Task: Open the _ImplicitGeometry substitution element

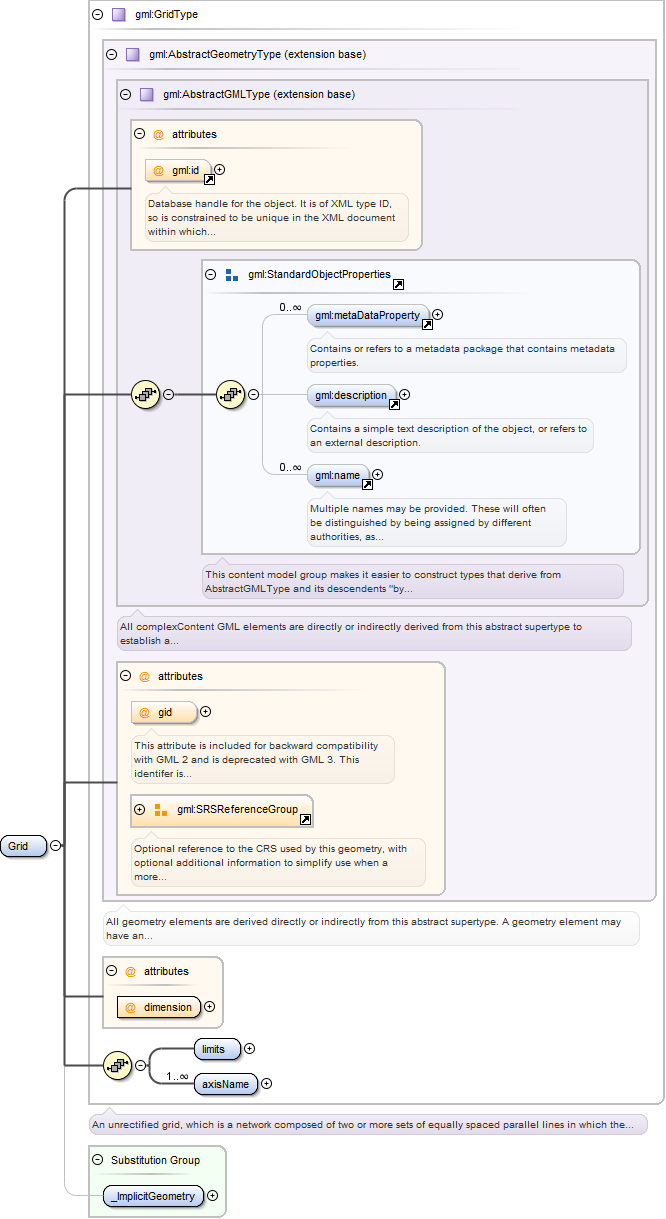Action: 153,1195
